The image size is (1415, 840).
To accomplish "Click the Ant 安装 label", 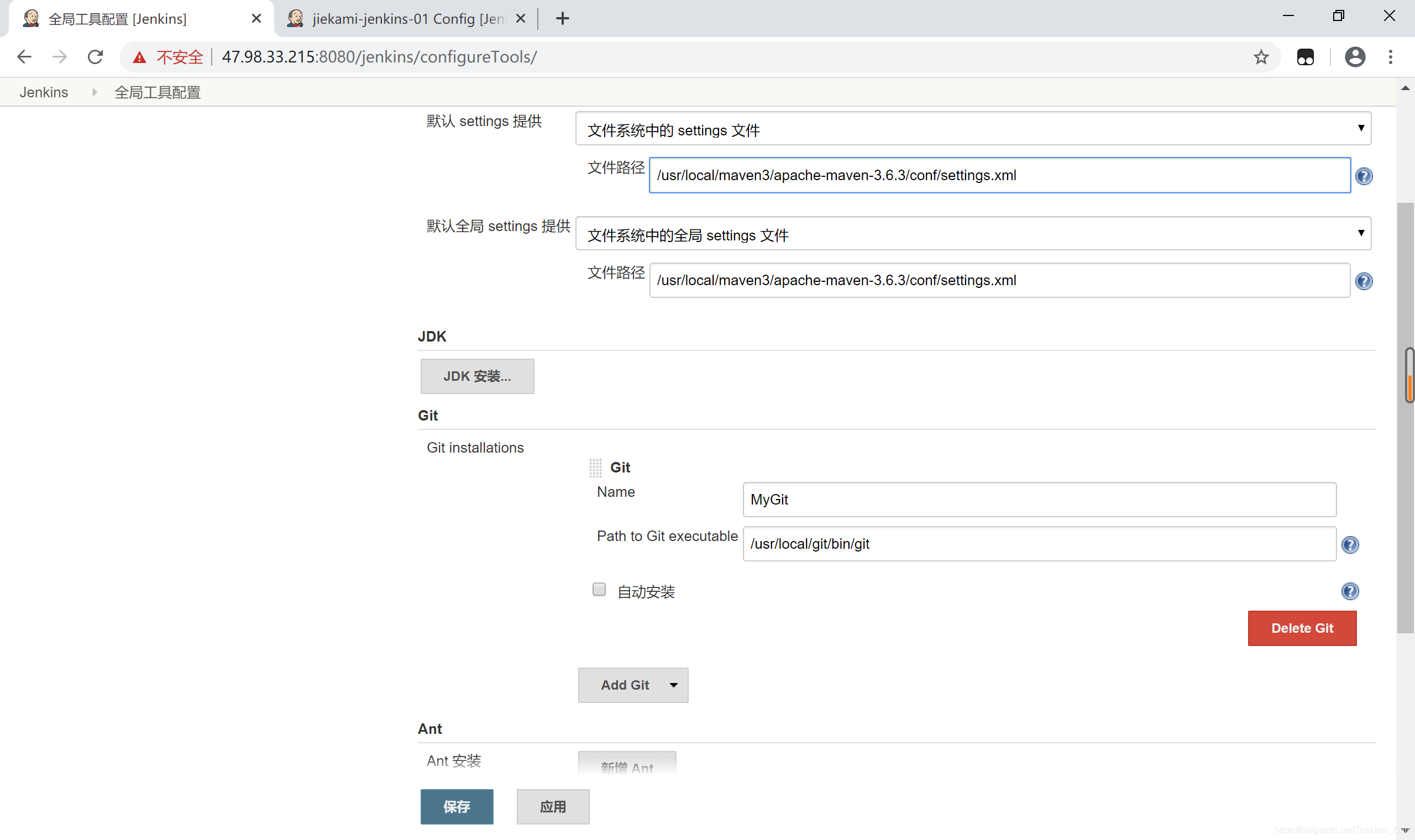I will click(x=453, y=761).
